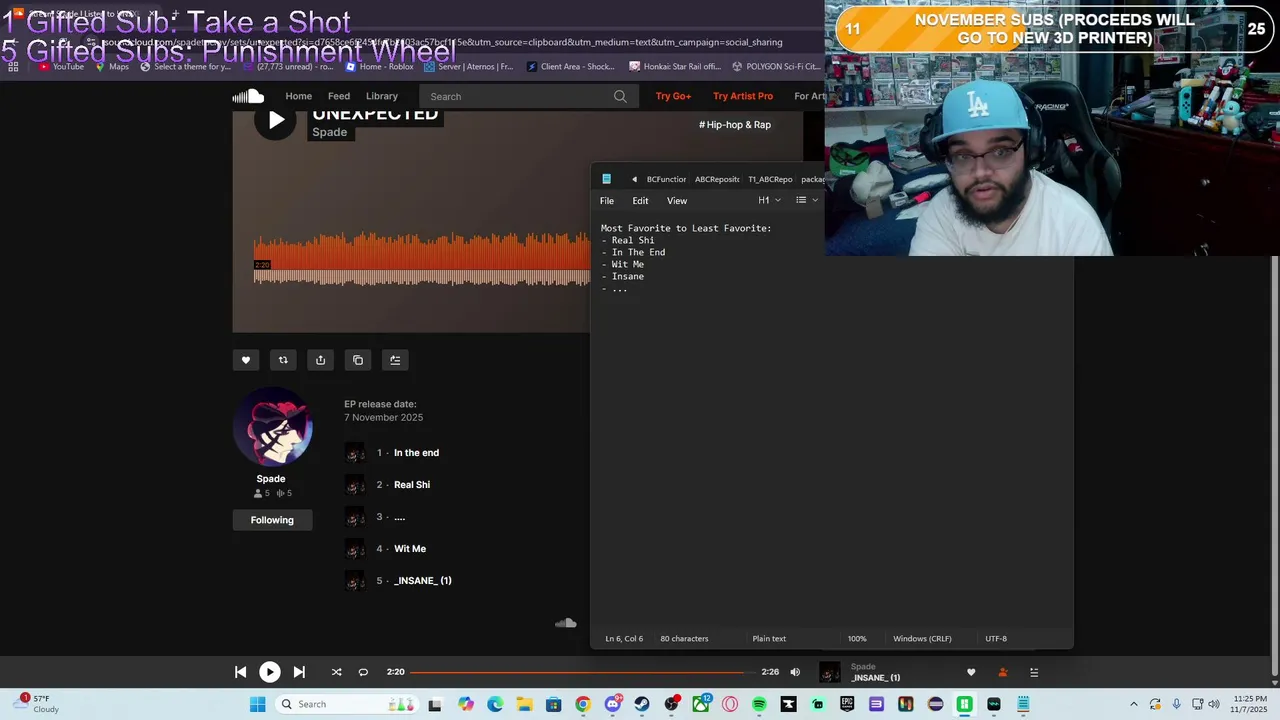Expand the list formatting dropdown in Notepad

coord(806,201)
